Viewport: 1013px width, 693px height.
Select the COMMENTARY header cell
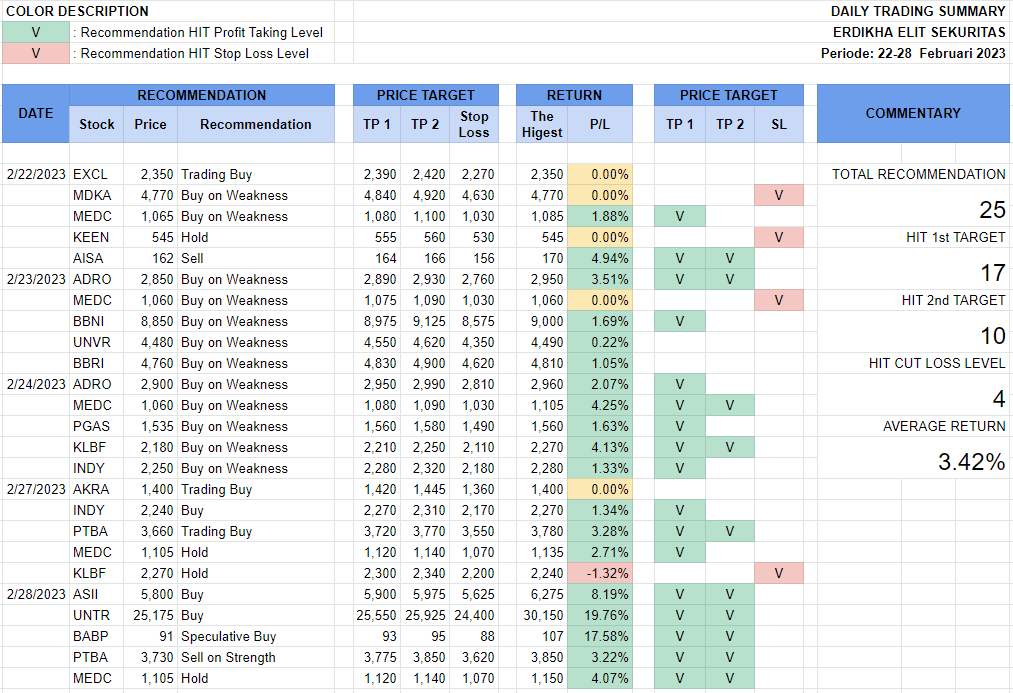[x=913, y=113]
